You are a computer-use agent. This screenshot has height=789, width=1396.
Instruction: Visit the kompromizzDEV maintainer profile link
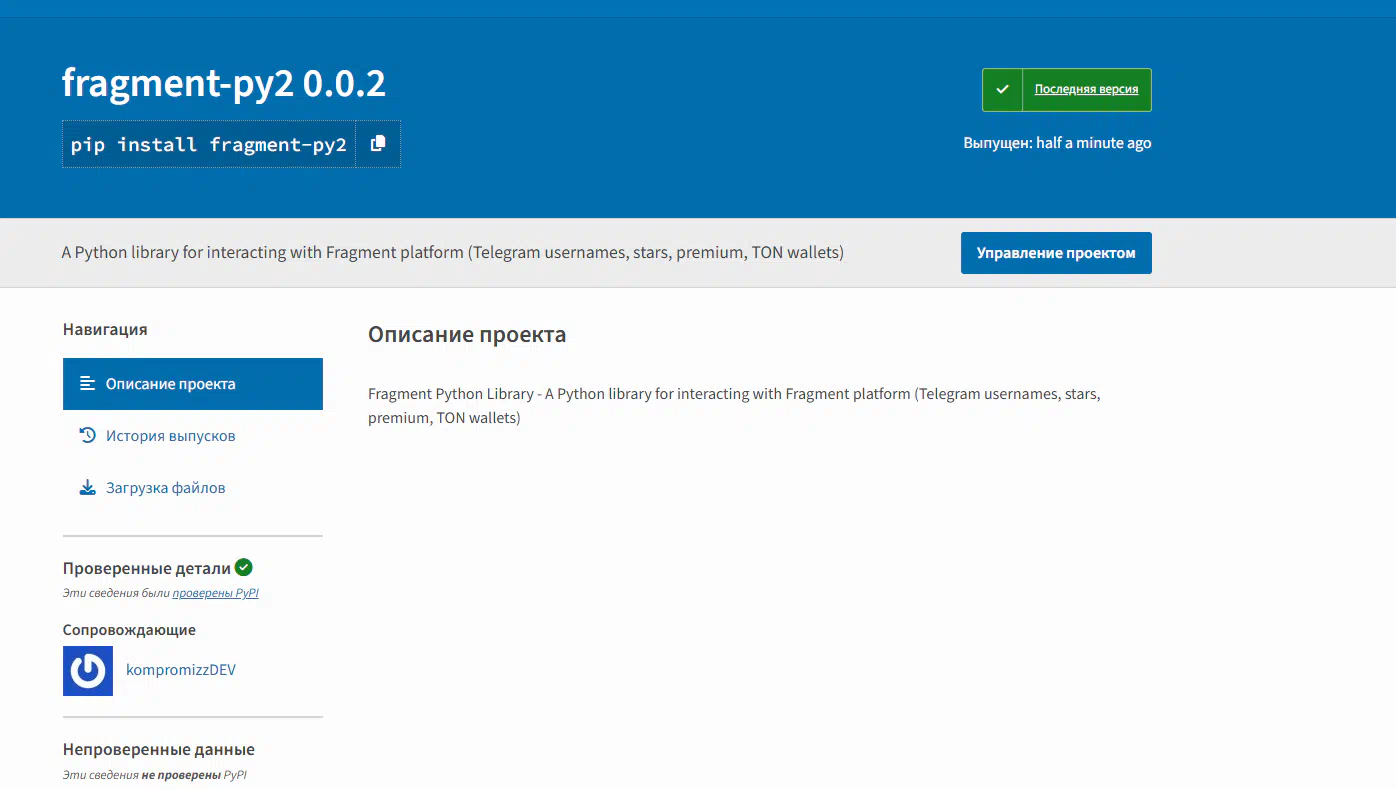coord(181,670)
